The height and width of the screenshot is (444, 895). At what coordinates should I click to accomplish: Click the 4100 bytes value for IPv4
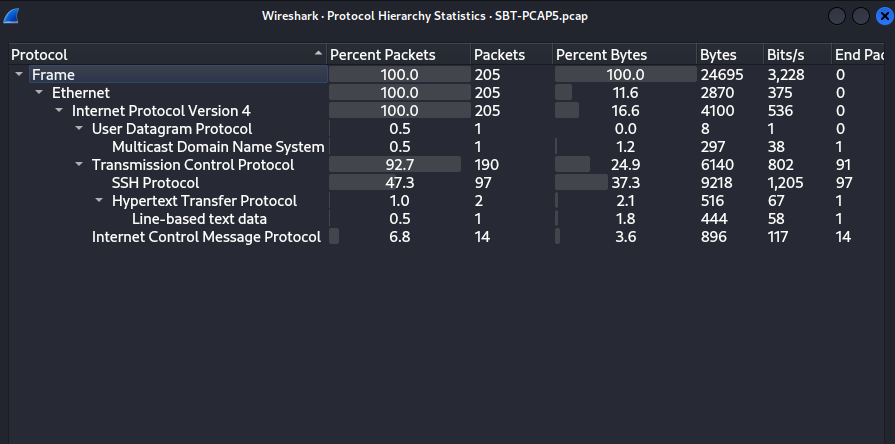717,110
